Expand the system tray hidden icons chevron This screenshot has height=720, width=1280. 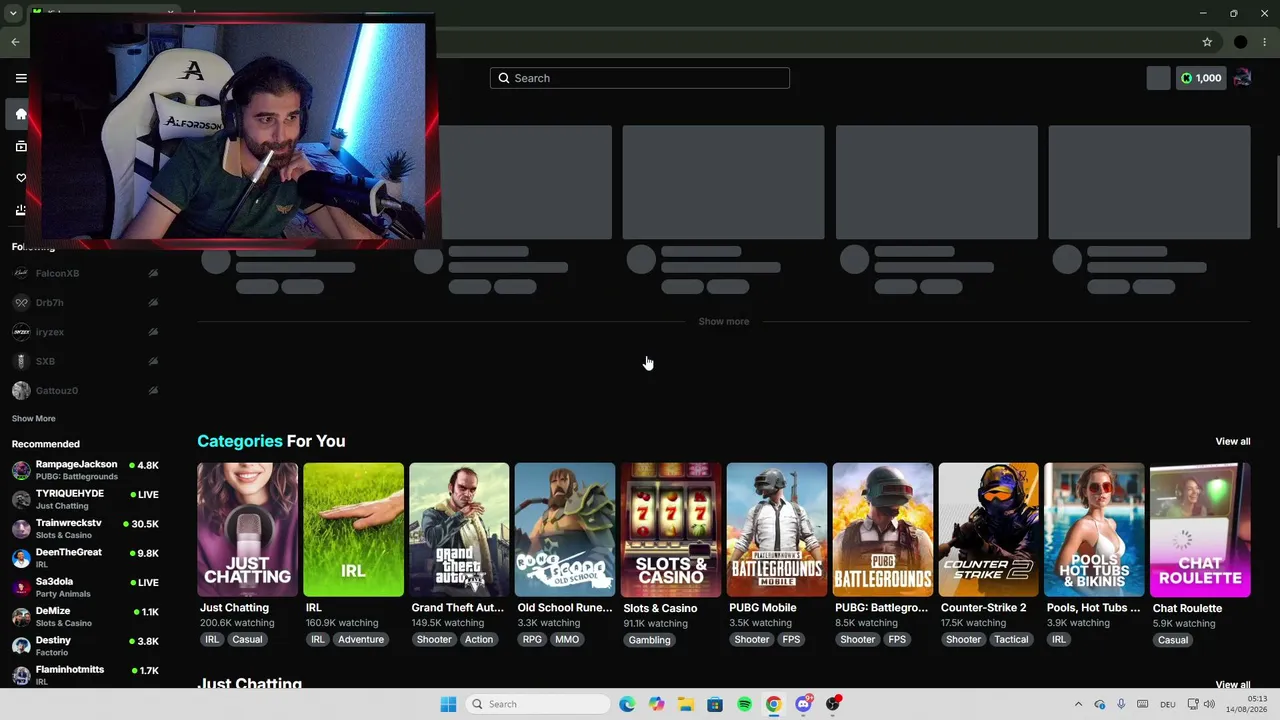click(x=1078, y=704)
